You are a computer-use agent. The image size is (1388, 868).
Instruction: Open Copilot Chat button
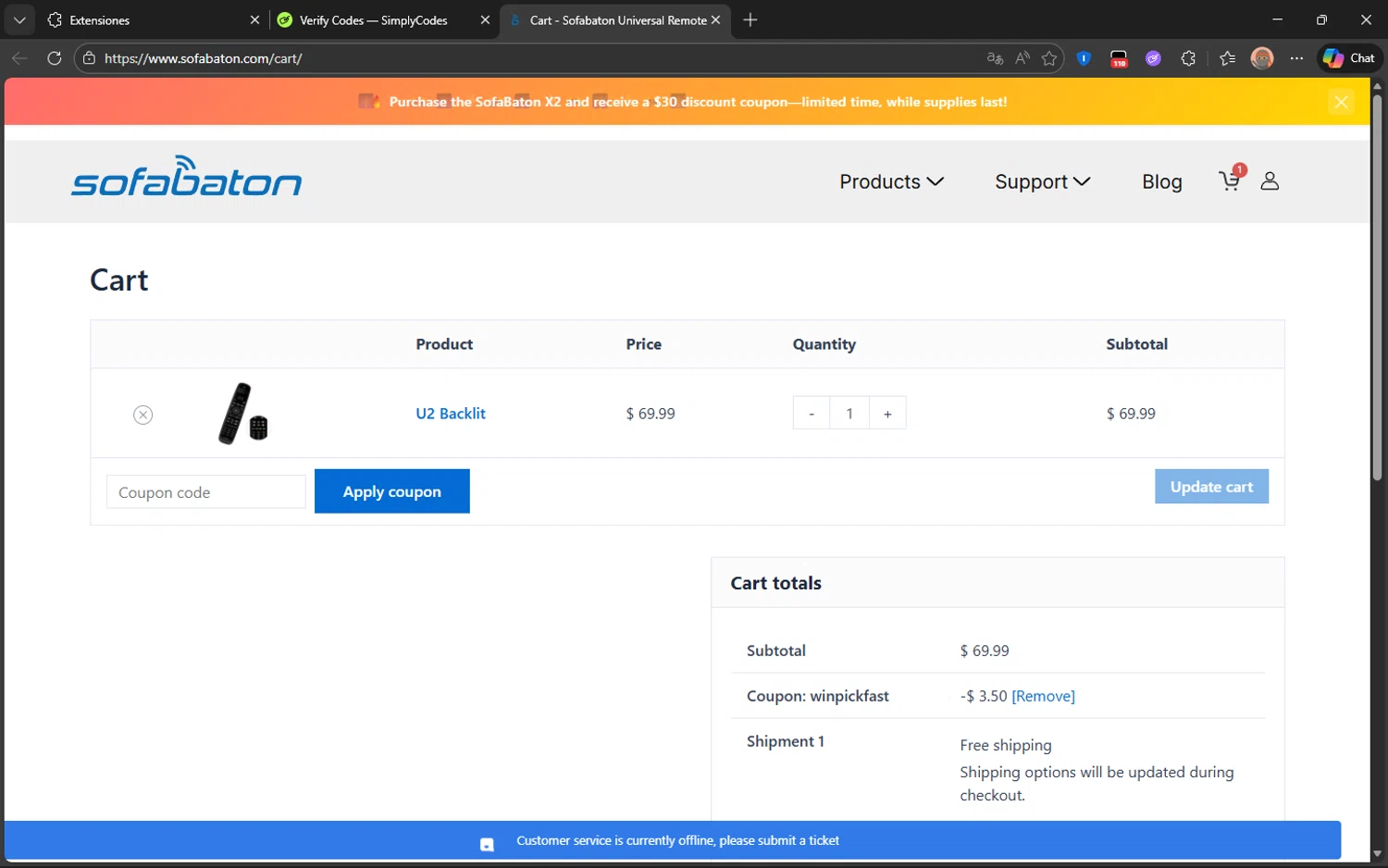click(1349, 58)
